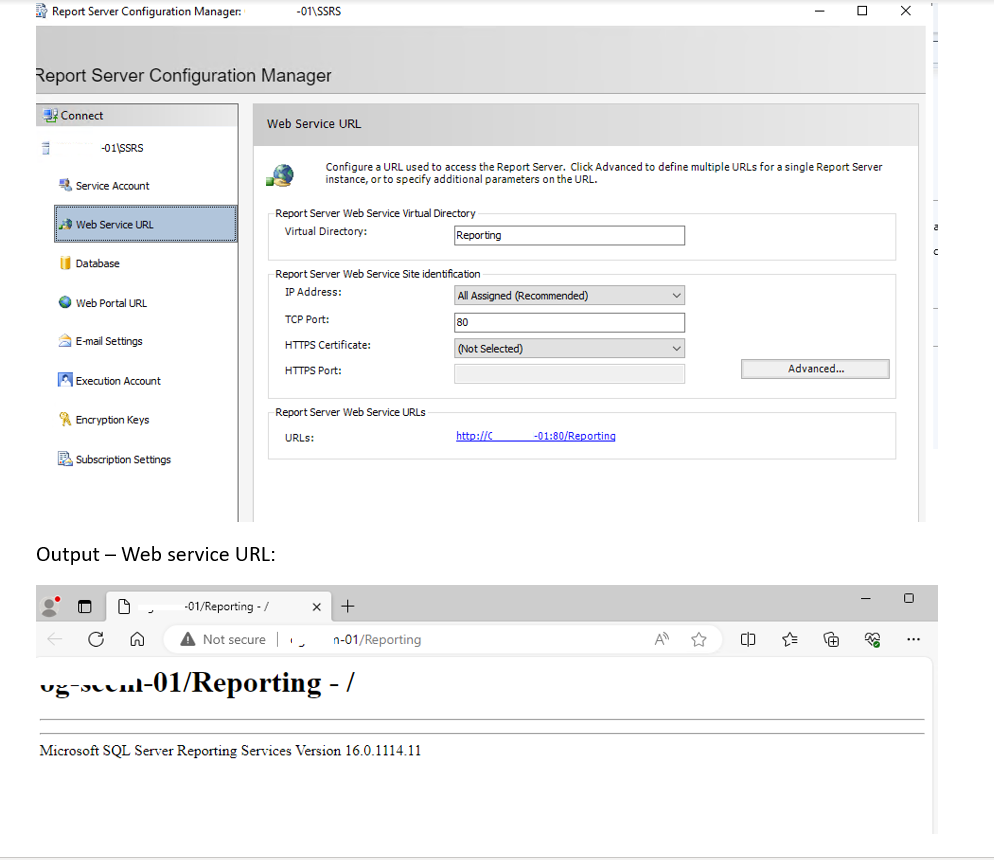Viewport: 994px width, 860px height.
Task: Click the Web Service URL globe icon in the right pane
Action: (x=280, y=175)
